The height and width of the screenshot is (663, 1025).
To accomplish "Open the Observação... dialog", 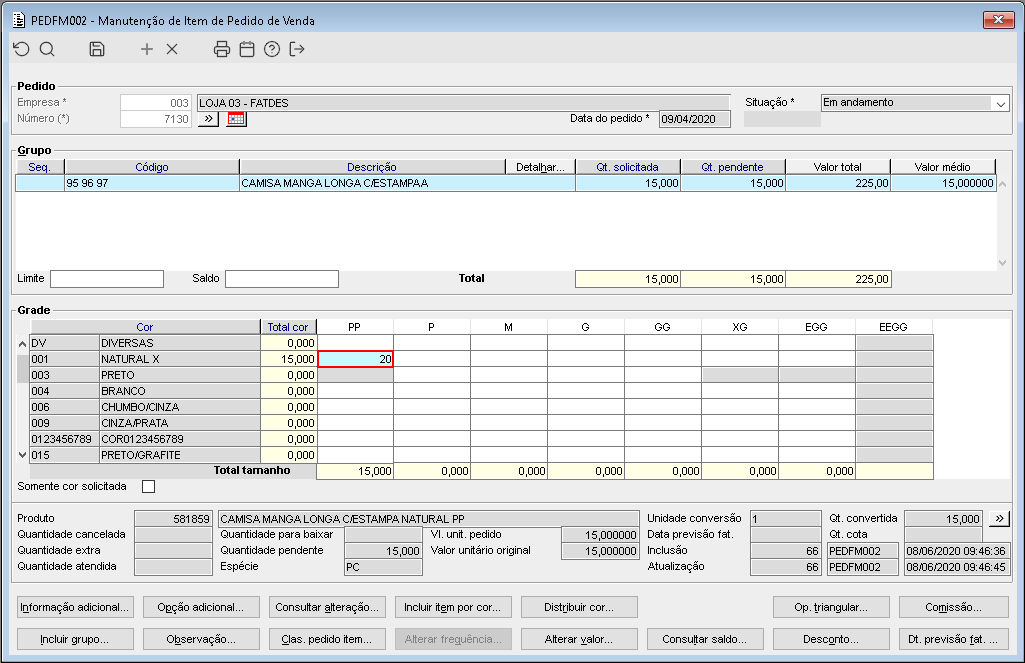I will tap(201, 639).
